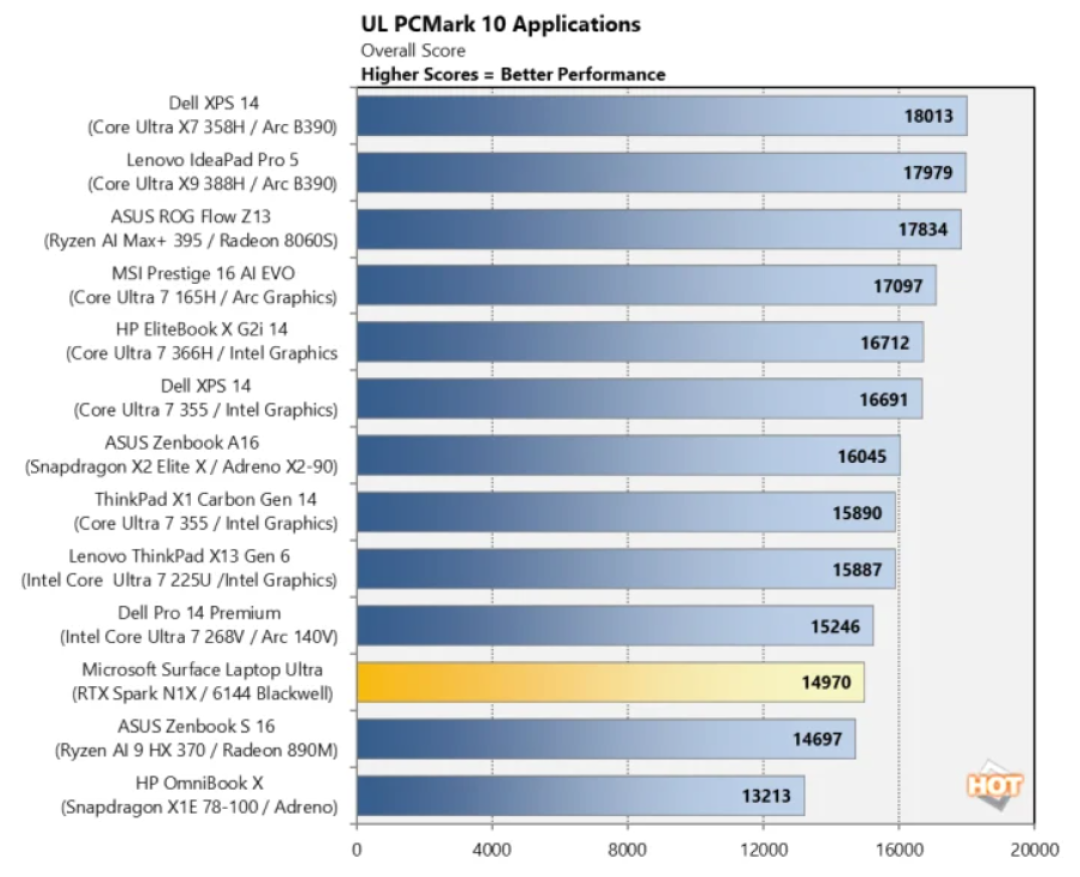1080x877 pixels.
Task: Click '(Snapdragon X1E 78-100 / Adreno)' text
Action: pyautogui.click(x=200, y=807)
